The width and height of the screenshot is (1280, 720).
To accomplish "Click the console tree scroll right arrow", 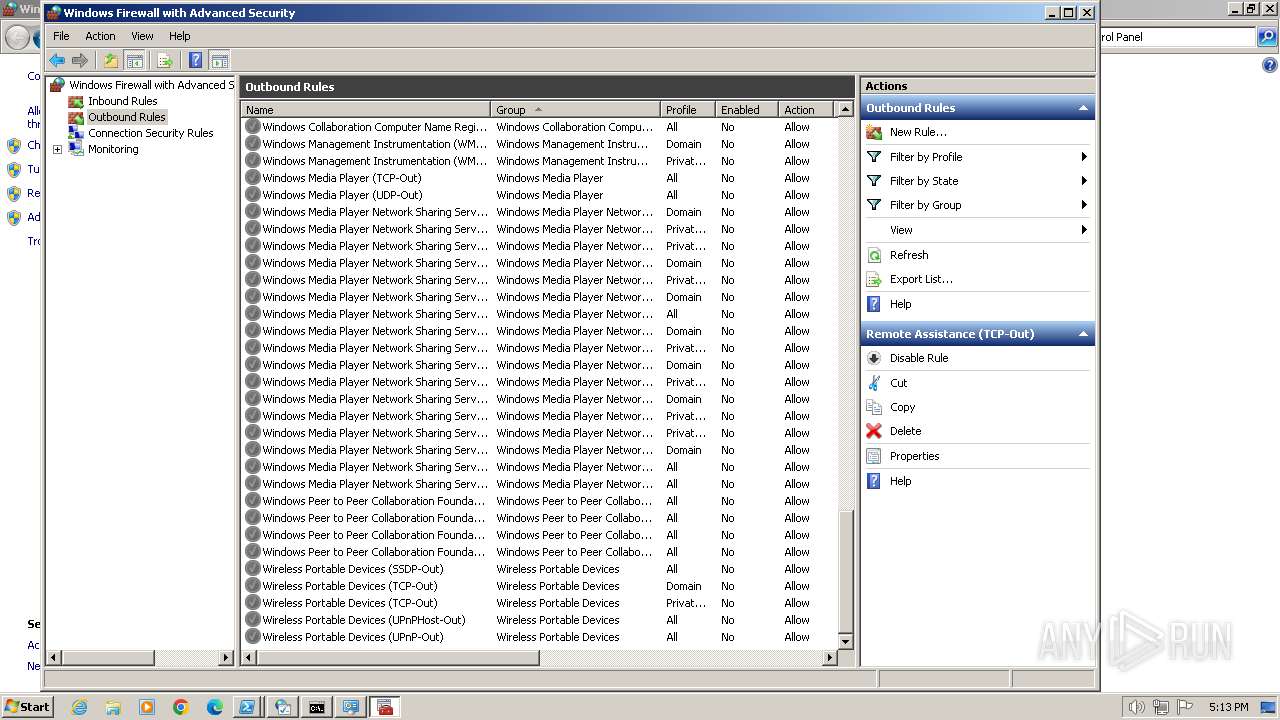I will [x=226, y=657].
